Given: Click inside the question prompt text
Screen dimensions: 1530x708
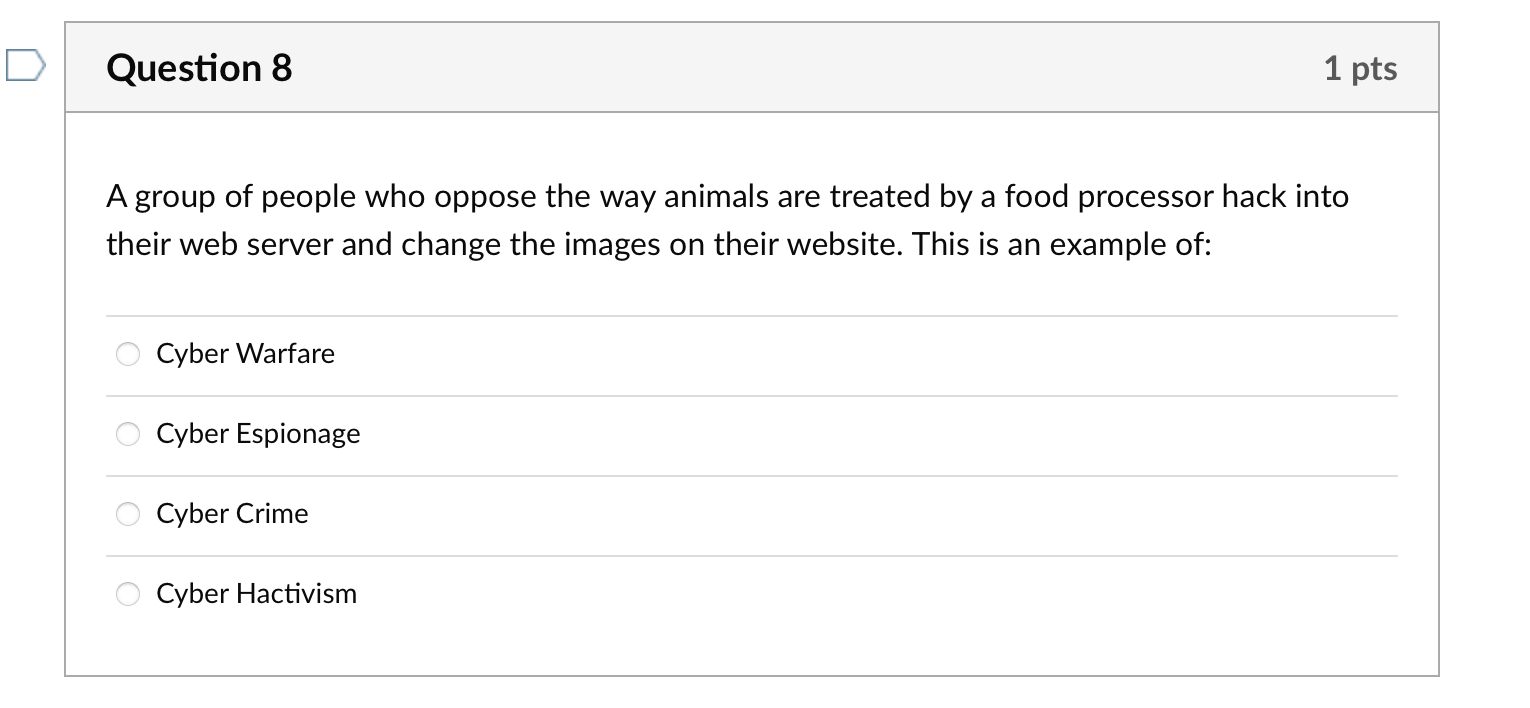Looking at the screenshot, I should click(x=700, y=220).
